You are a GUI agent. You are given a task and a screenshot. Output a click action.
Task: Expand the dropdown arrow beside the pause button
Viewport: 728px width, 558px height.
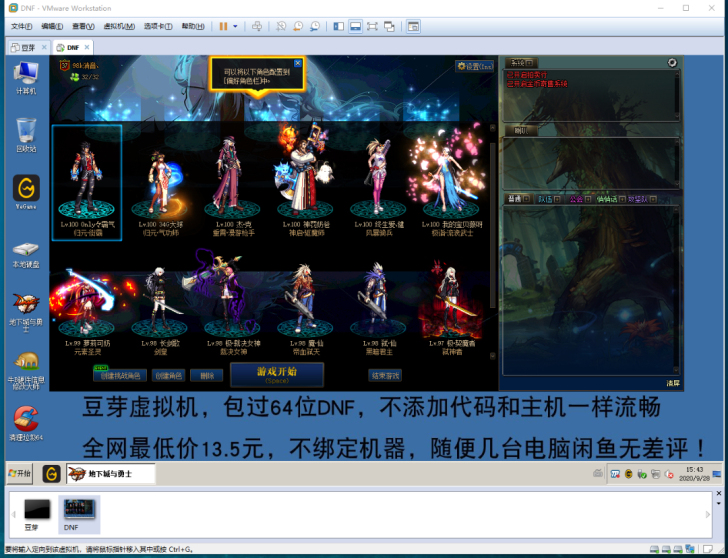[x=236, y=26]
